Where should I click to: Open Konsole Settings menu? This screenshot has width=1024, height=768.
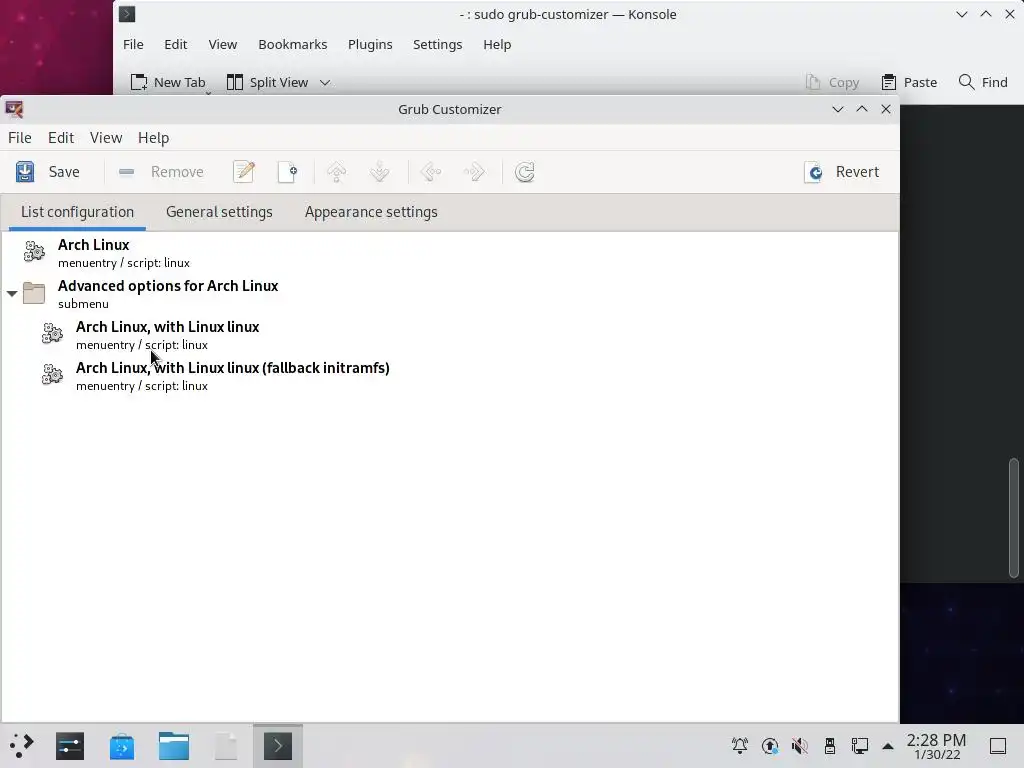click(438, 44)
